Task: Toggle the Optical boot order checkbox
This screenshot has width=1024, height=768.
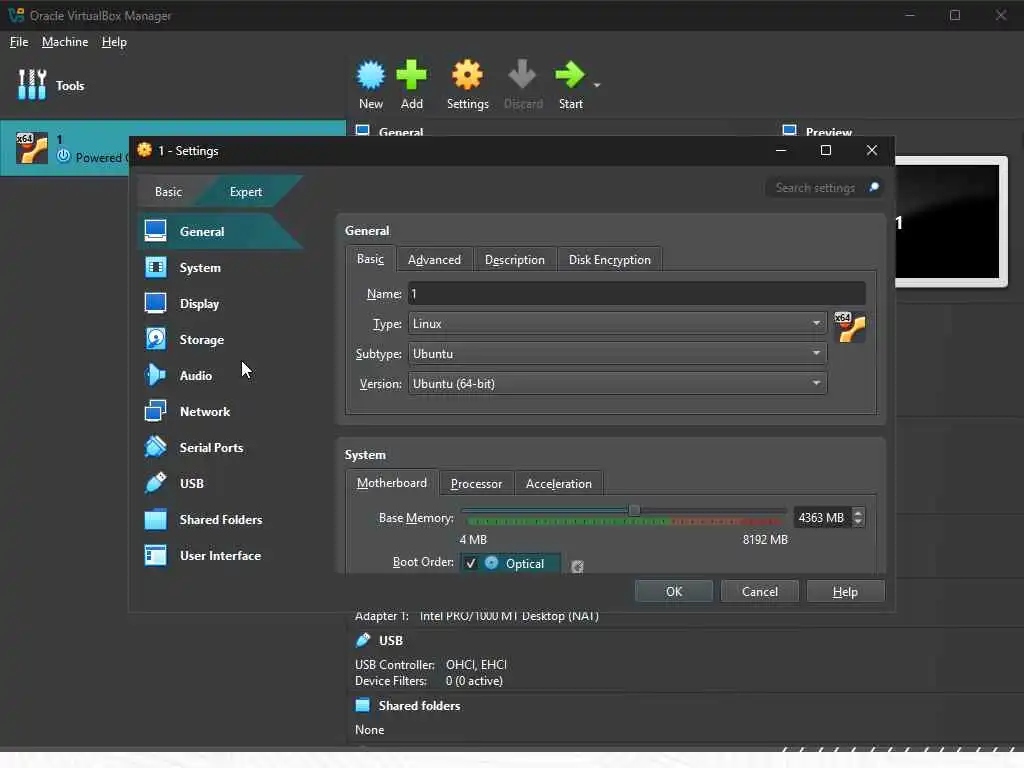Action: (471, 563)
